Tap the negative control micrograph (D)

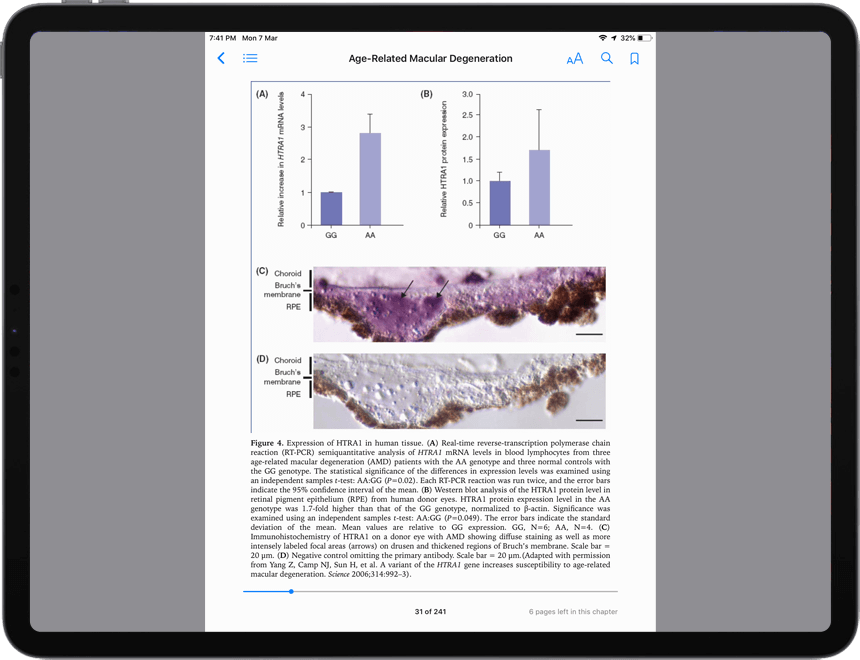[x=458, y=391]
